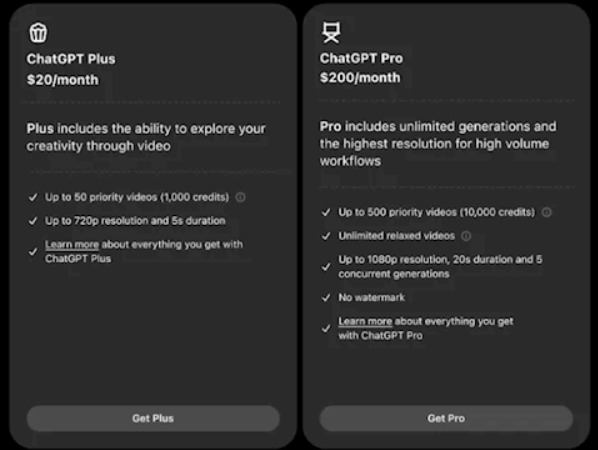
Task: Click checkmark beside 500 priority videos
Action: click(x=326, y=212)
